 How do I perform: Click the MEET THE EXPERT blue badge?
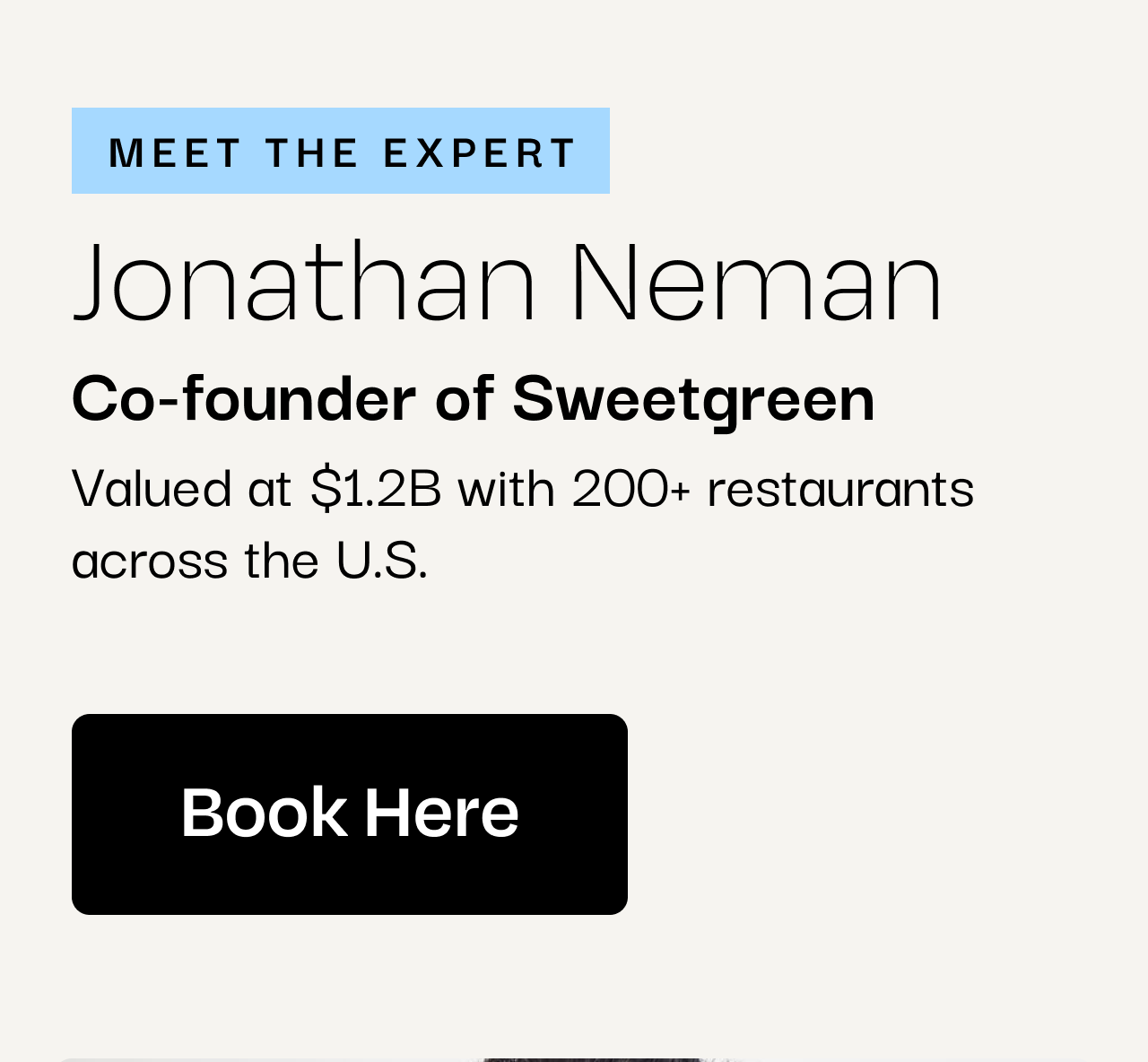pos(341,151)
